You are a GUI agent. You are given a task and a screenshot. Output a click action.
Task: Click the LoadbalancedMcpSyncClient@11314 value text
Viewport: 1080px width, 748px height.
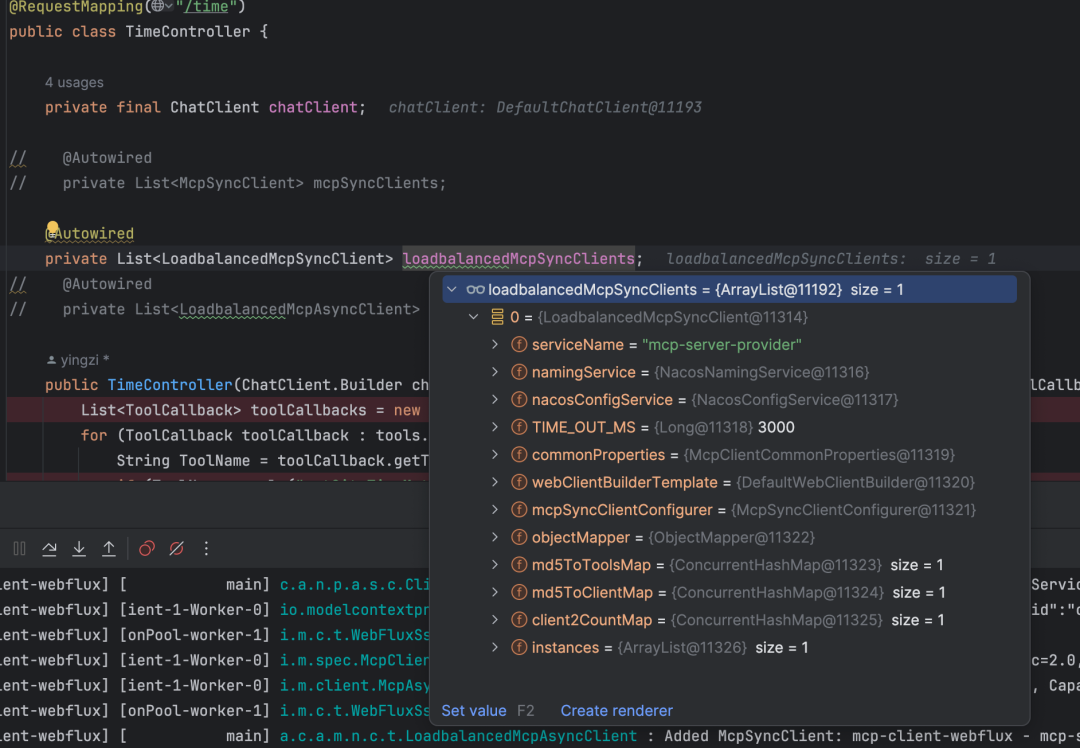pyautogui.click(x=673, y=317)
